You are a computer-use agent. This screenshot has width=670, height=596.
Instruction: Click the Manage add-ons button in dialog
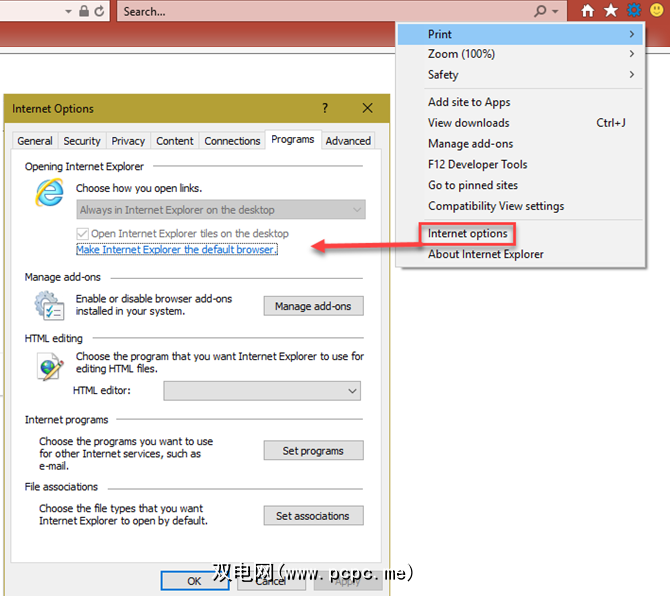(314, 306)
